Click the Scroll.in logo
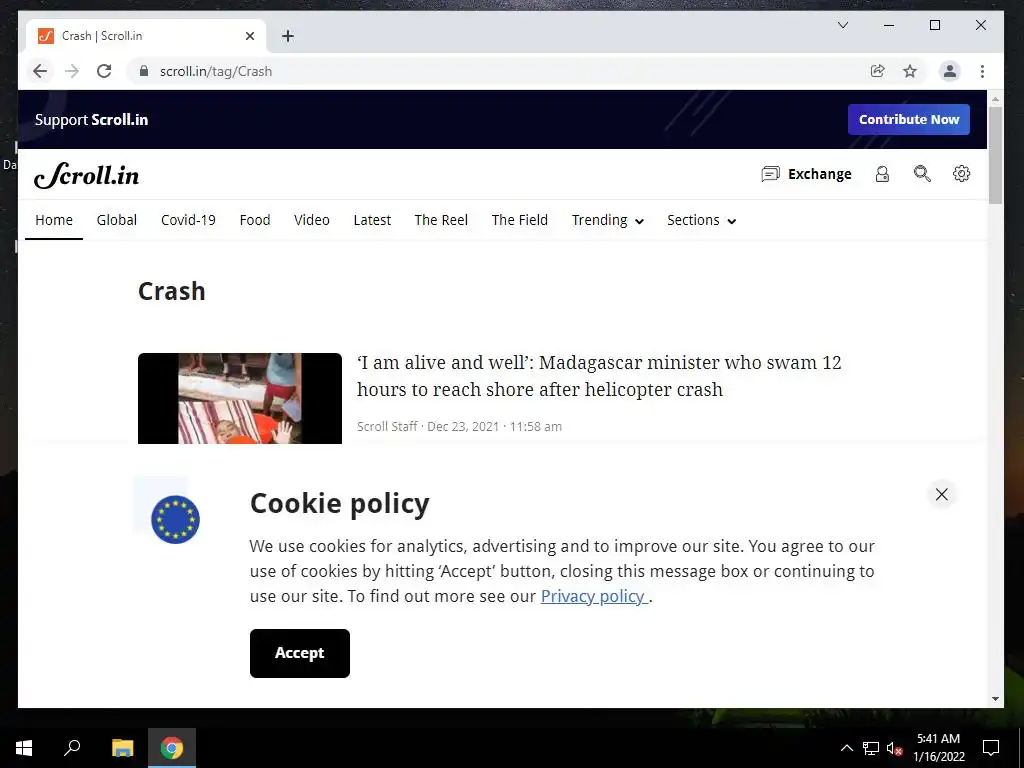The height and width of the screenshot is (768, 1024). pos(86,175)
